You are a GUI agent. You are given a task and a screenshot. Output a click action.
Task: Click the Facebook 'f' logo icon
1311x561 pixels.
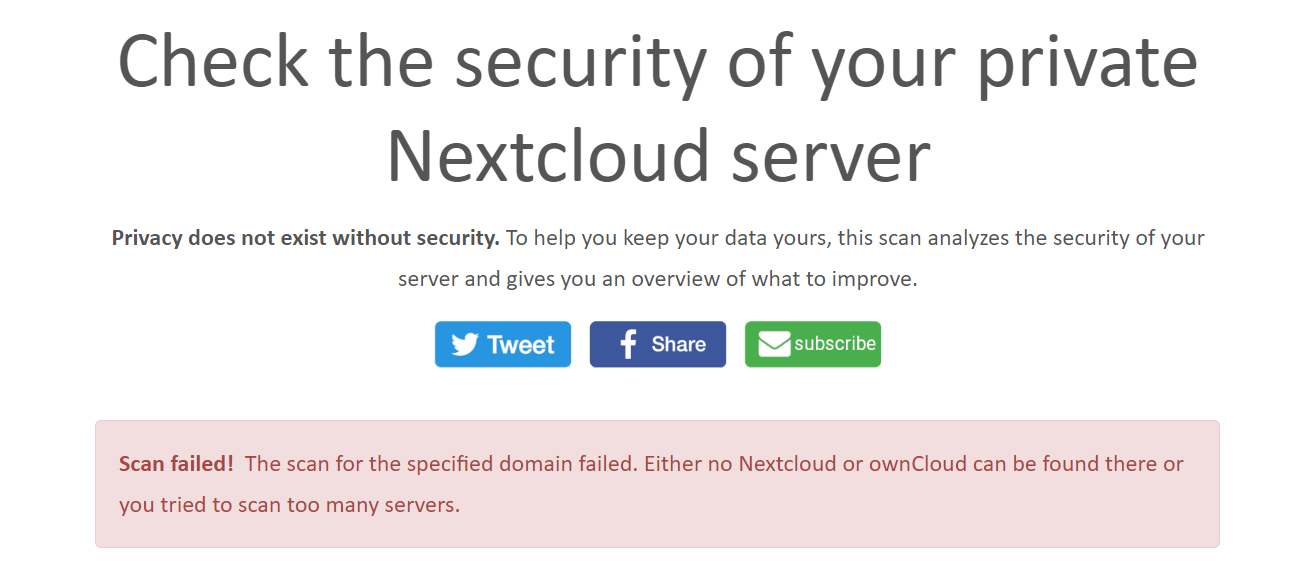point(628,345)
